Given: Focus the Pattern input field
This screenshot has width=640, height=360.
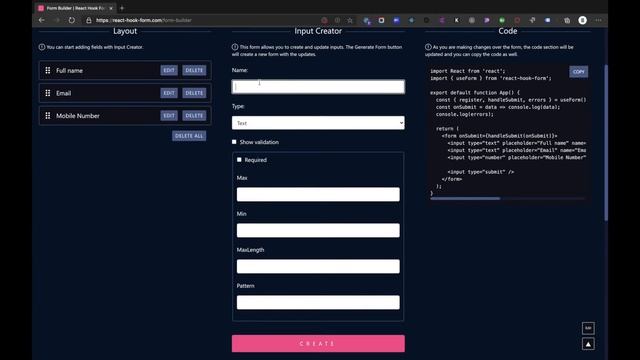Looking at the screenshot, I should (x=318, y=302).
